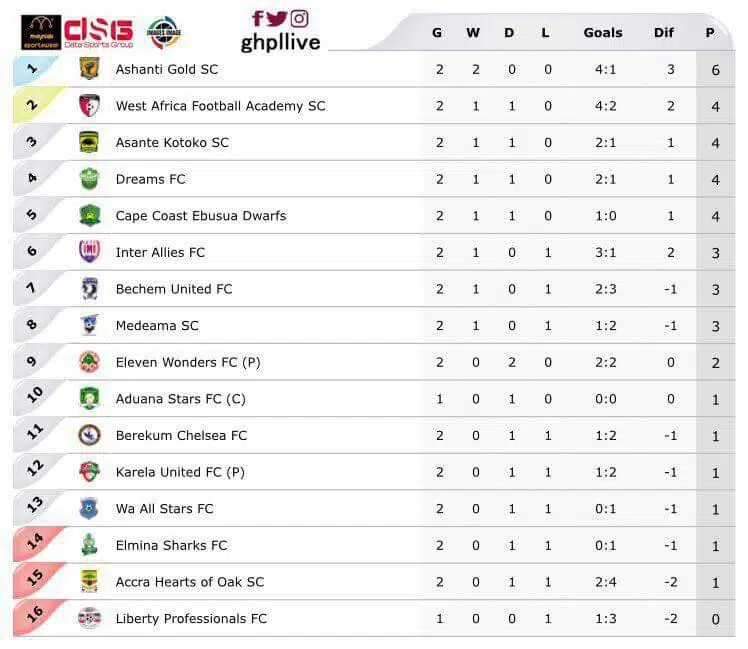
Task: Click the DSG Data Sports Group logo
Action: pos(98,32)
